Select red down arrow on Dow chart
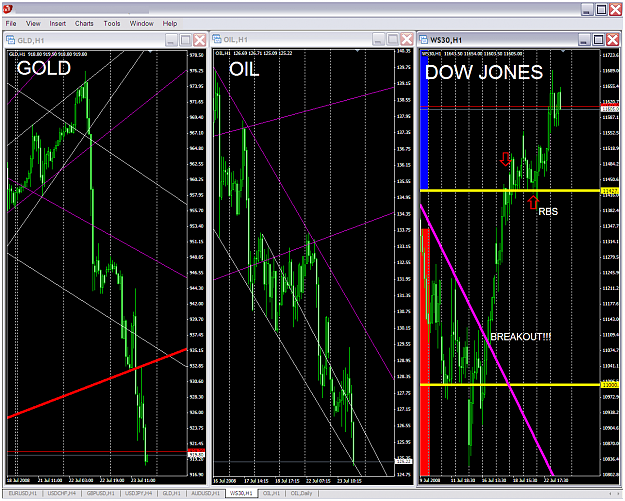This screenshot has height=501, width=625. pyautogui.click(x=505, y=159)
